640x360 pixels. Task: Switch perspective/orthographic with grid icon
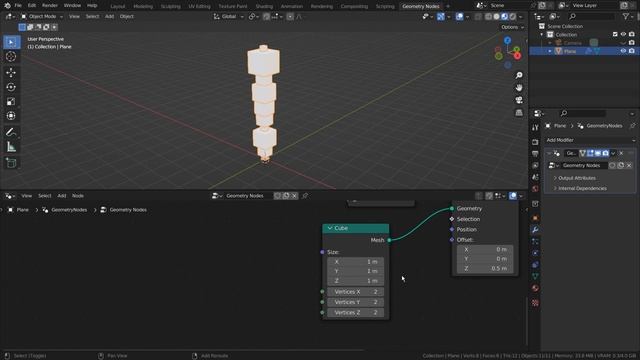[519, 113]
